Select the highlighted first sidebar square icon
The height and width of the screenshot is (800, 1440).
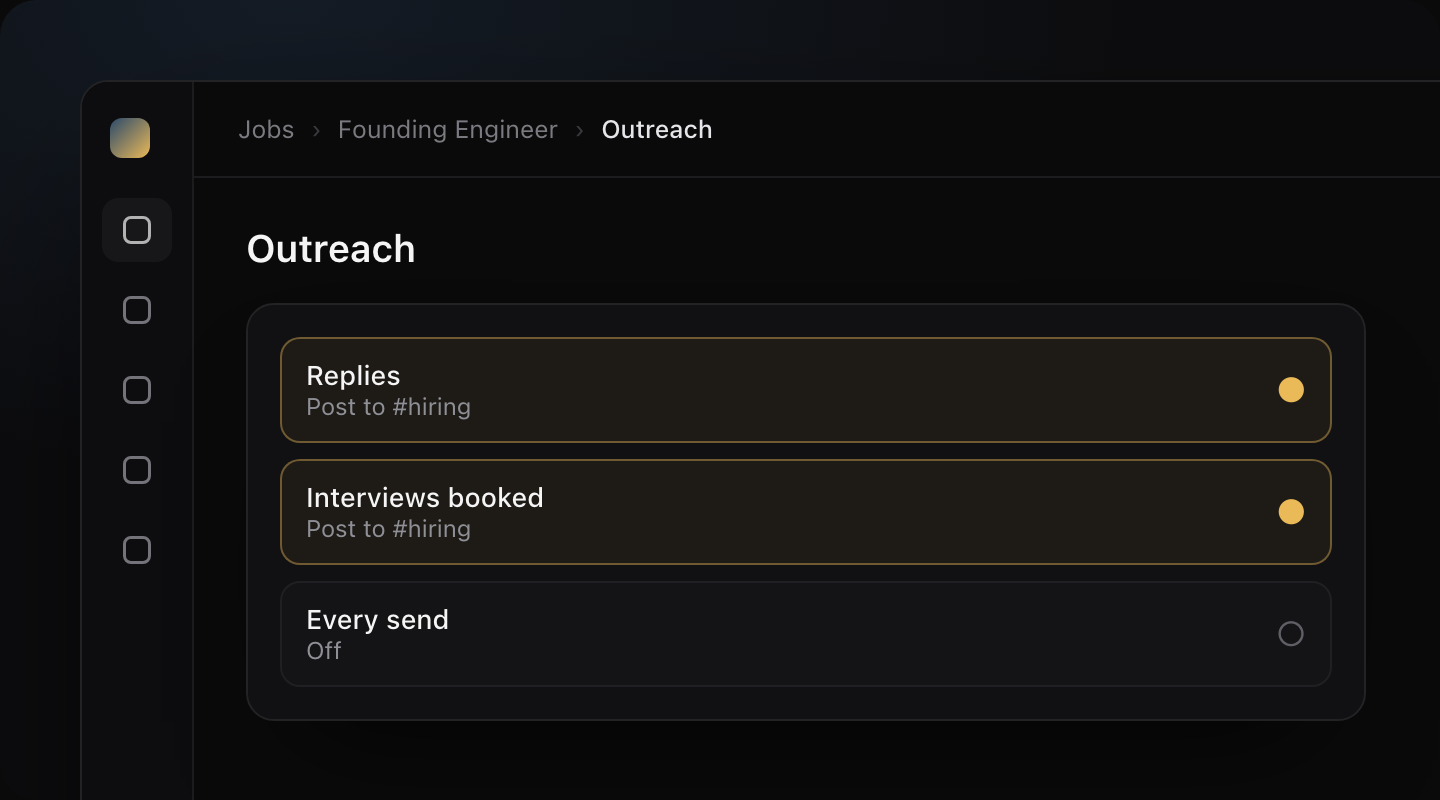pyautogui.click(x=137, y=230)
